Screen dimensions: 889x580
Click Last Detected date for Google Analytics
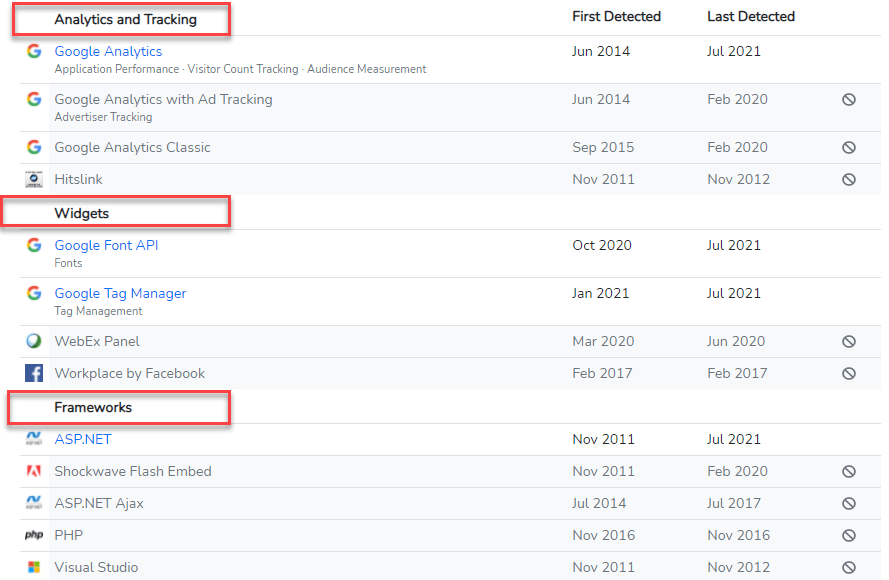pyautogui.click(x=734, y=51)
